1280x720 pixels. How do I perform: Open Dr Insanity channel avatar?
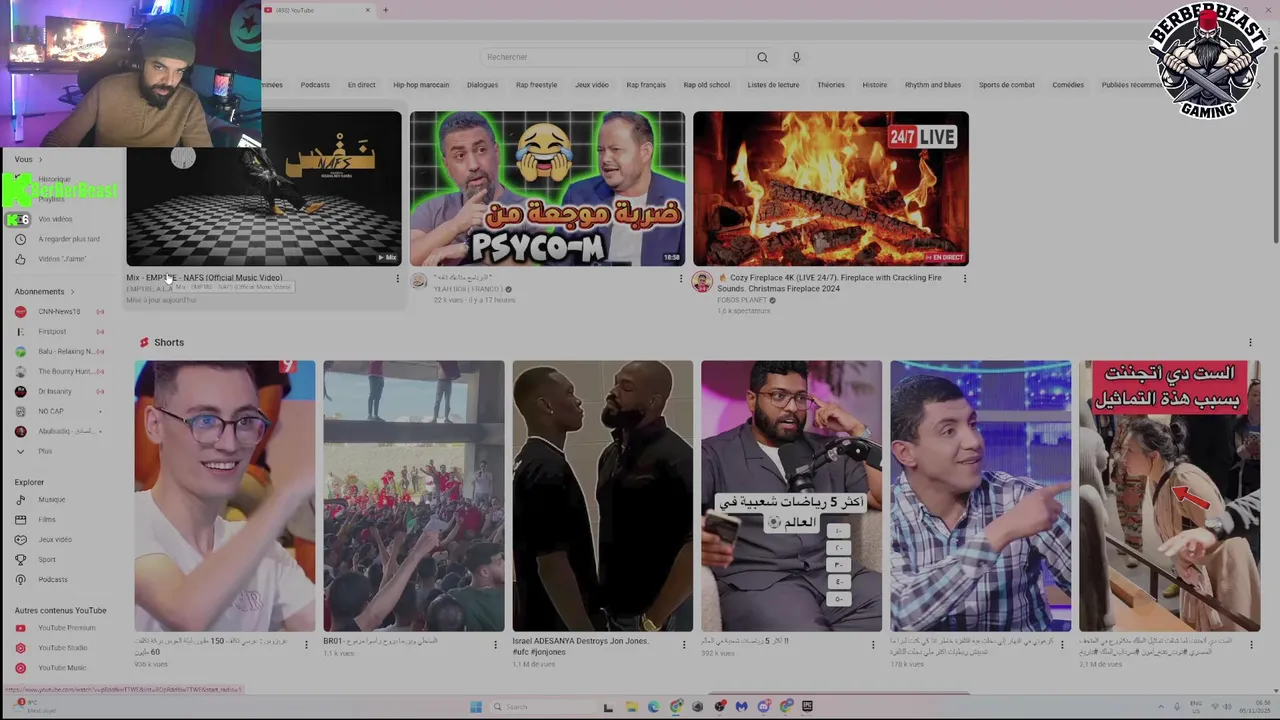pos(20,391)
